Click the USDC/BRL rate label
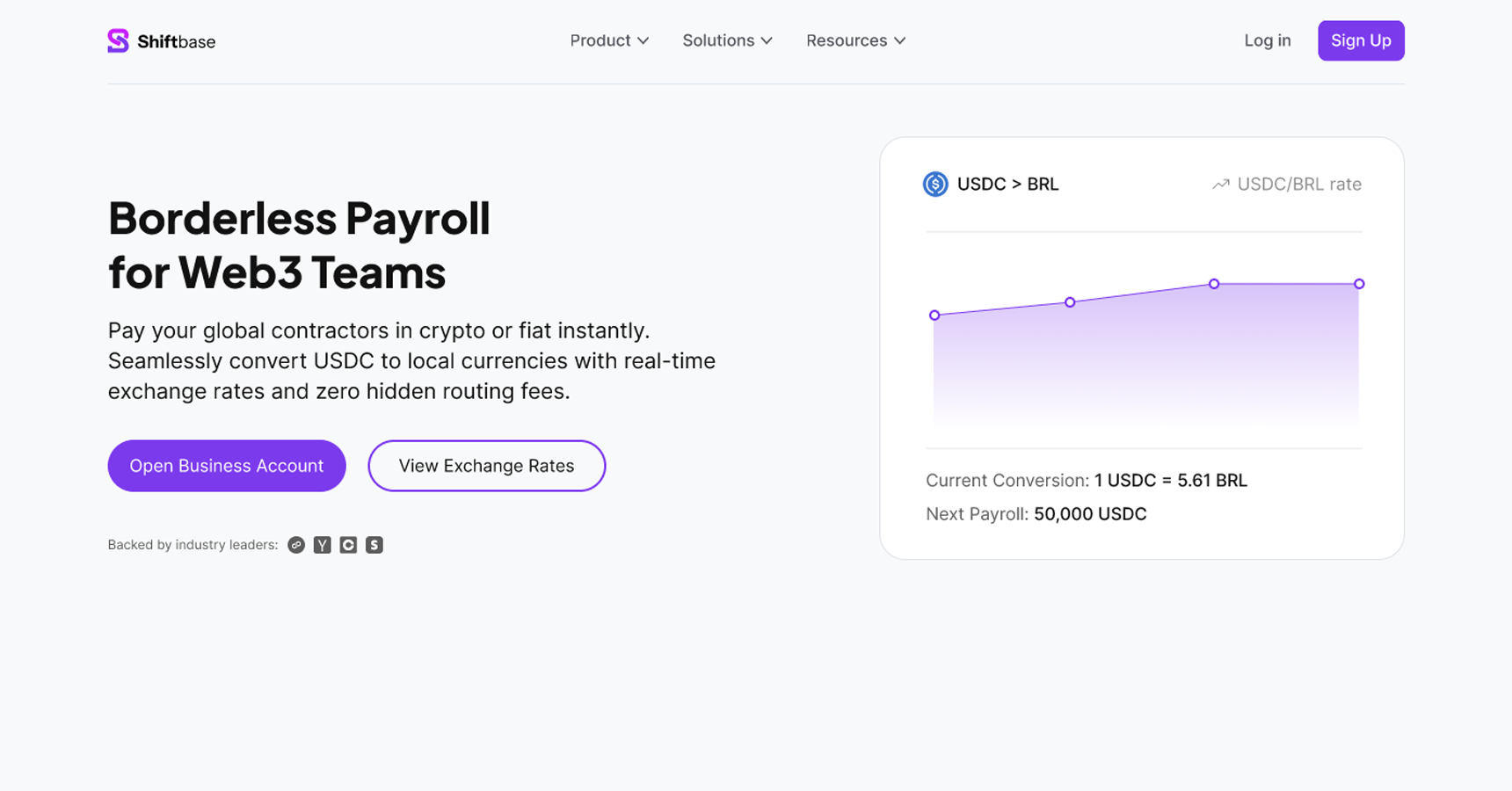1512x791 pixels. tap(1299, 185)
